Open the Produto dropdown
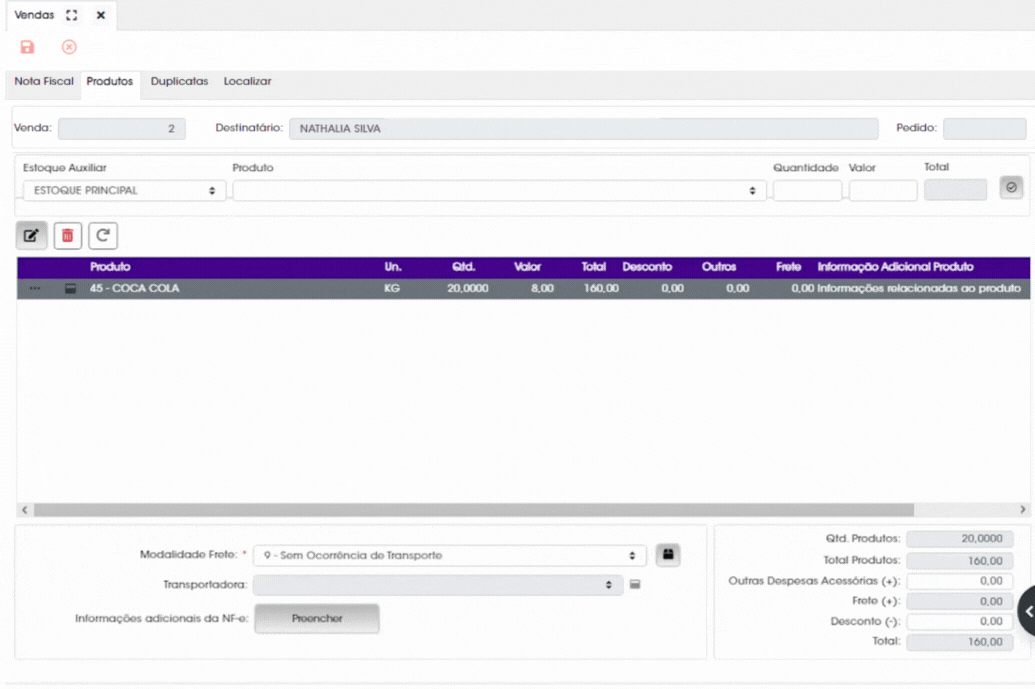This screenshot has width=1035, height=689. tap(499, 191)
